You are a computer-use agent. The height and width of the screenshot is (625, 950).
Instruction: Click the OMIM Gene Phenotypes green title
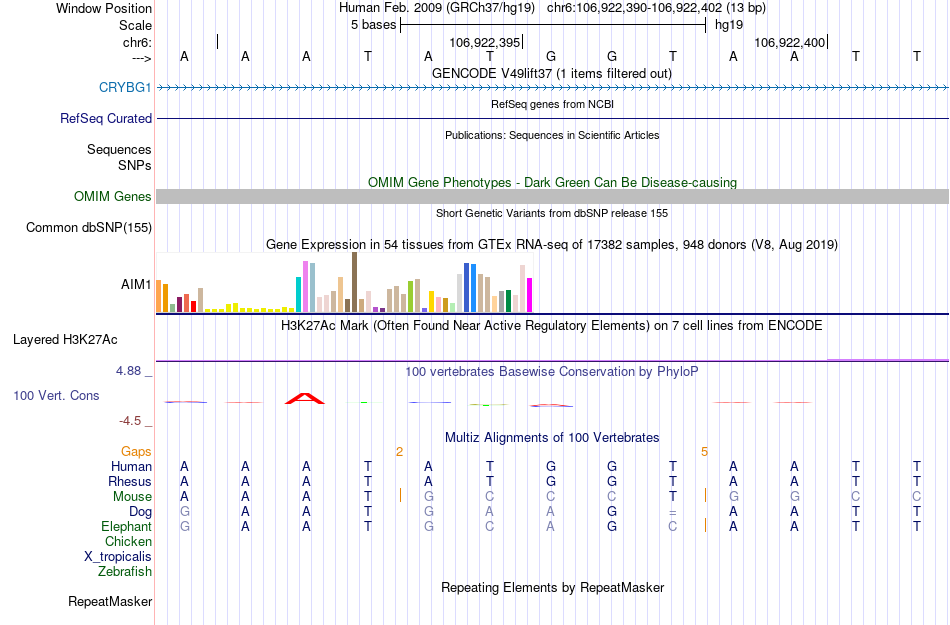(x=552, y=182)
